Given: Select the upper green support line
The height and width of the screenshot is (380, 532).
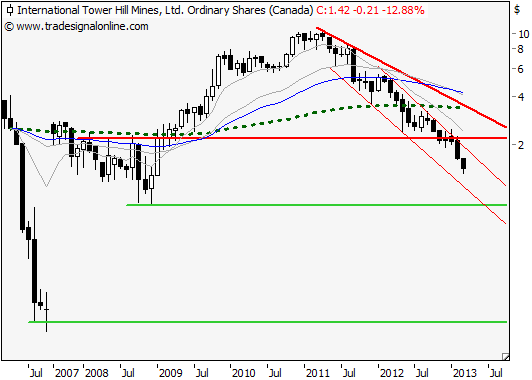Looking at the screenshot, I should point(317,205).
